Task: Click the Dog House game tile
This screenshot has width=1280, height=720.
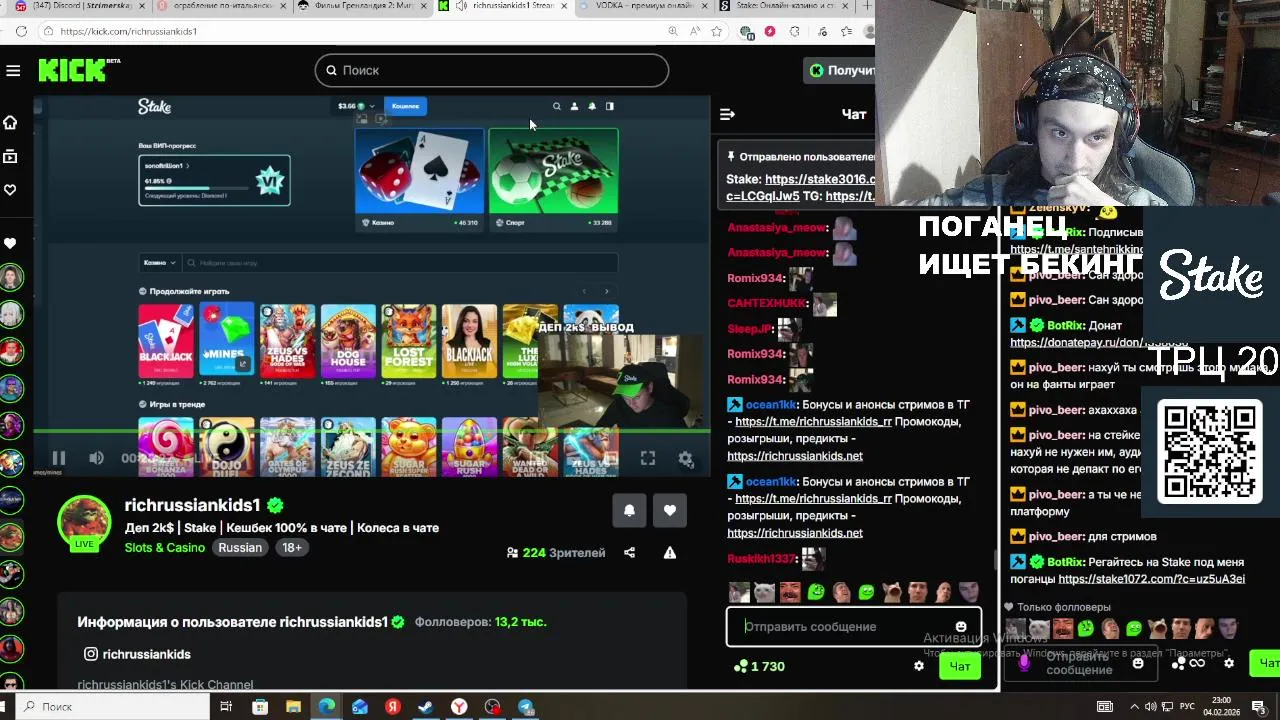Action: click(348, 343)
